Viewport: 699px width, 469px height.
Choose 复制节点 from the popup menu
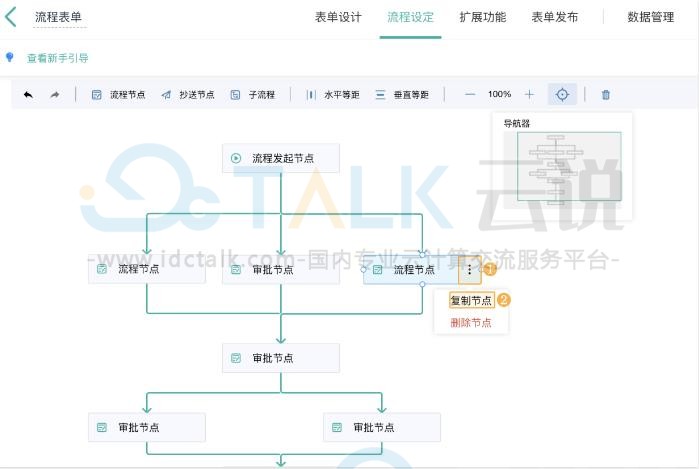(x=471, y=300)
